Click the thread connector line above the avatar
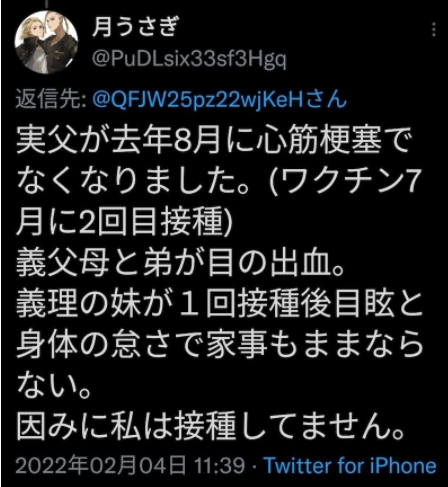Viewport: 448px width, 487px height. pyautogui.click(x=46, y=4)
